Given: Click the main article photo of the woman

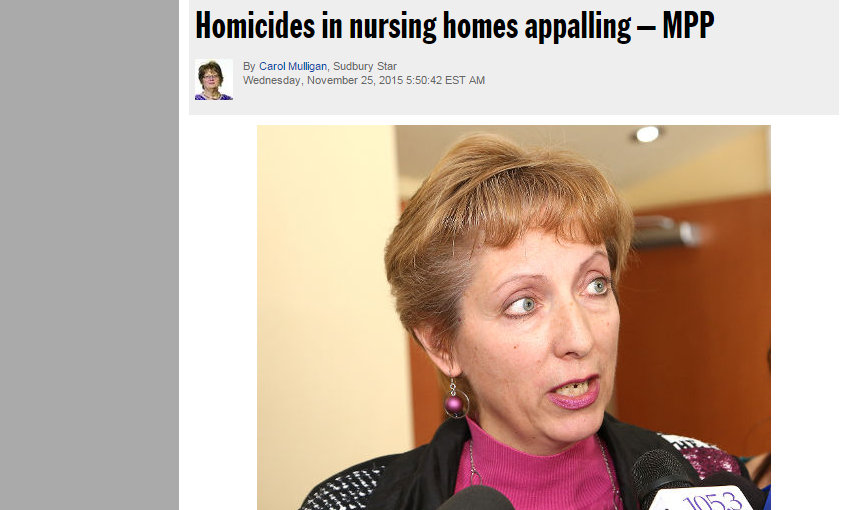Looking at the screenshot, I should point(513,317).
